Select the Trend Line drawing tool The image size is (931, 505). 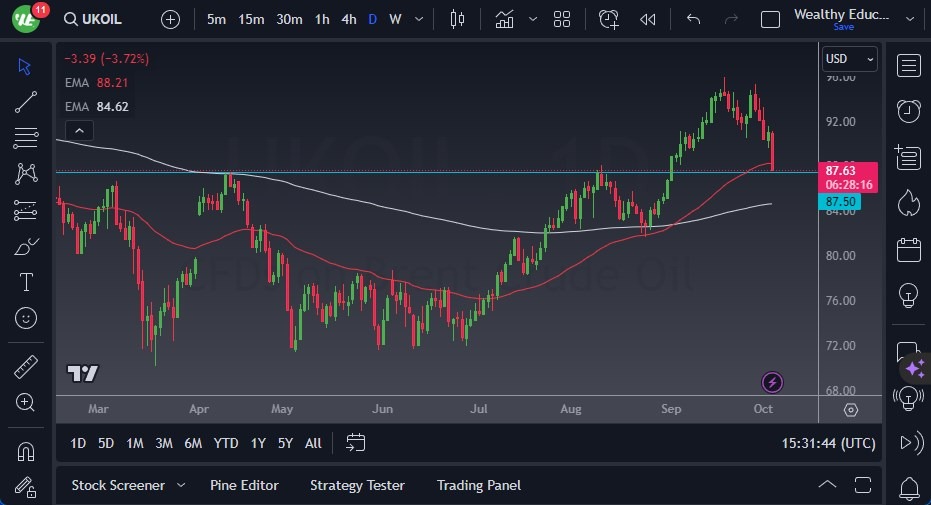pos(27,101)
